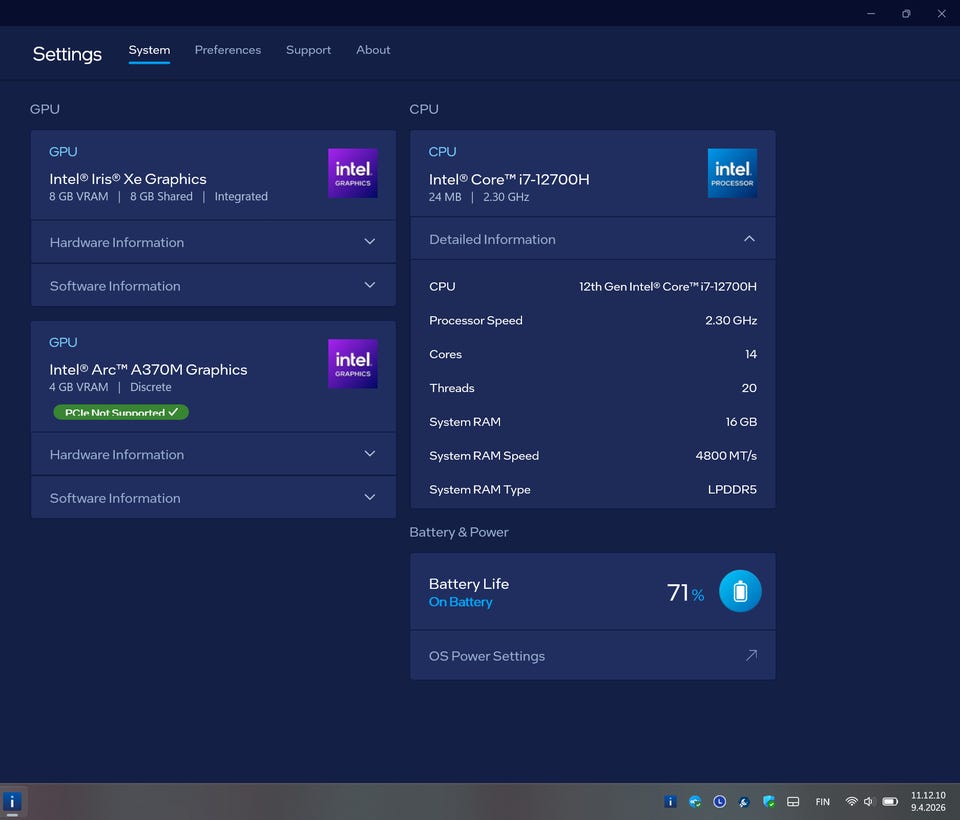This screenshot has height=820, width=960.
Task: Click the Intel Graphics logo for Arc A370M
Action: 352,363
